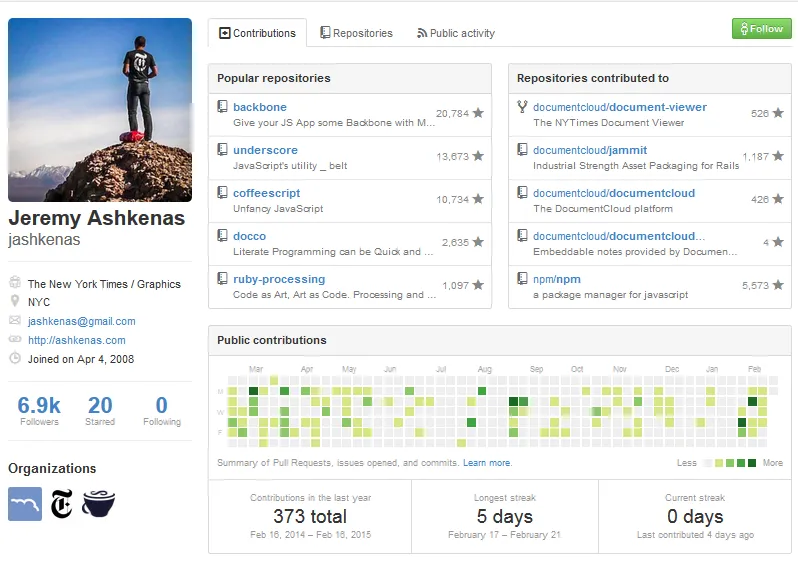Click the repo book icon beside backbone
Screen dimensions: 798x563
pos(222,106)
